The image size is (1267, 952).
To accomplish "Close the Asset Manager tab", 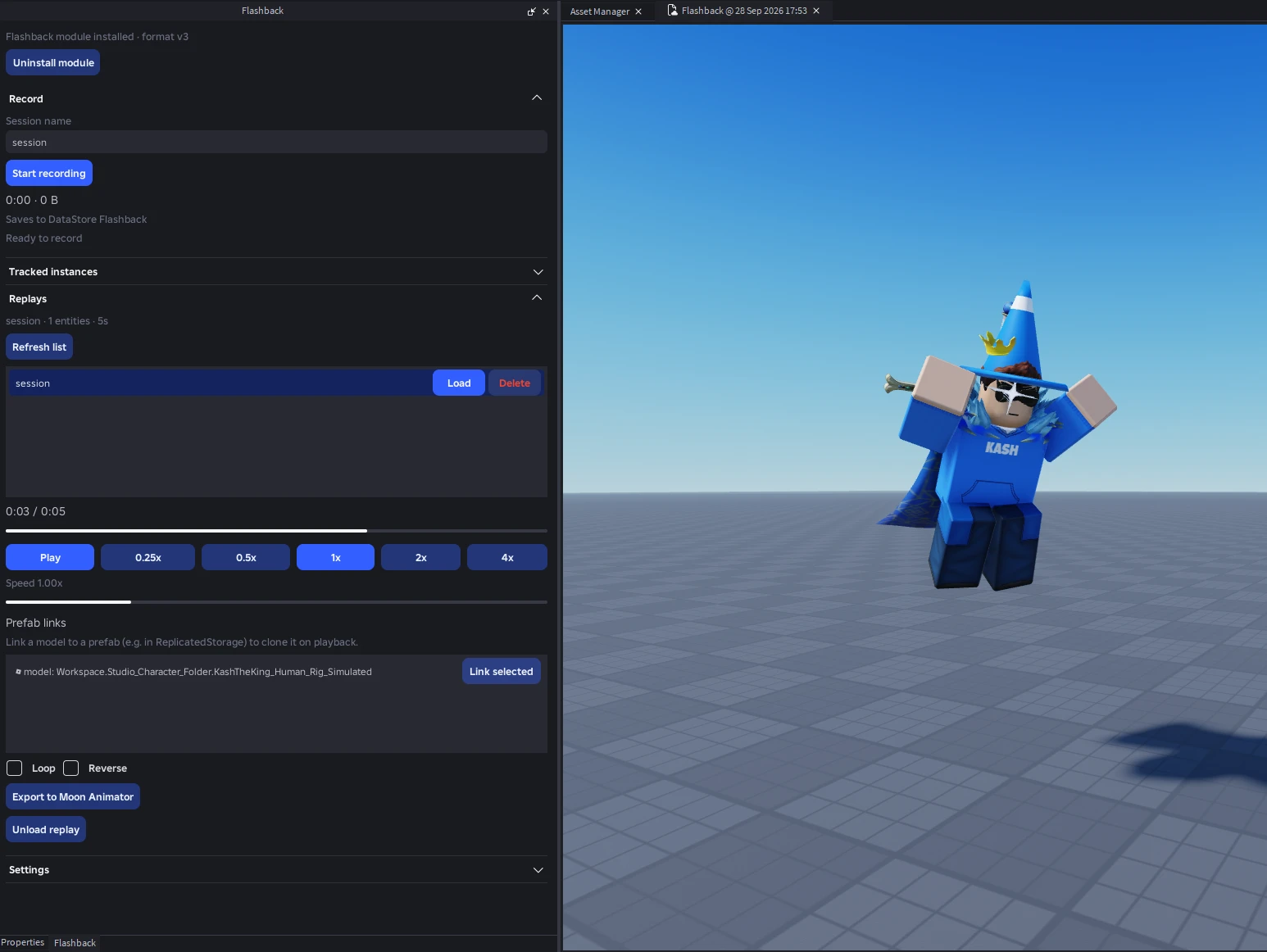I will pos(638,11).
